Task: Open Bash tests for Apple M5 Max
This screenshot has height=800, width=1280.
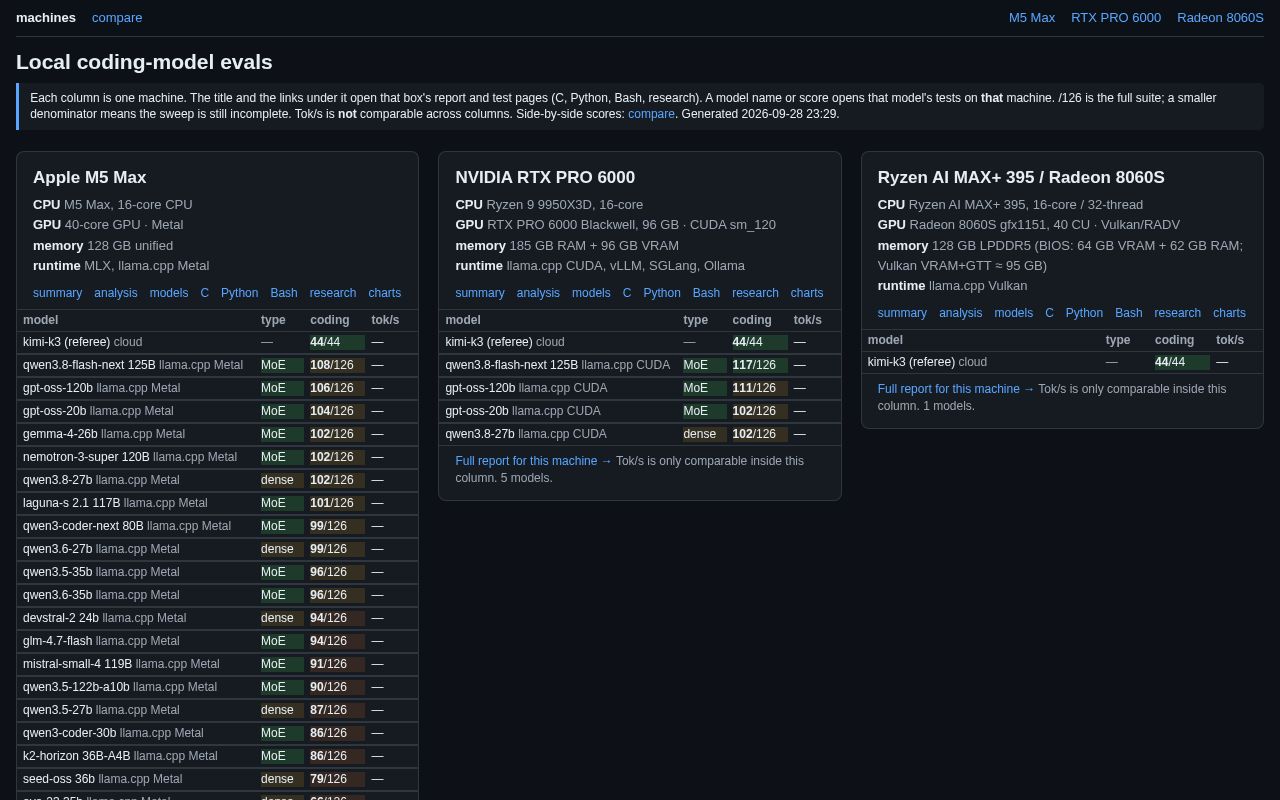Action: 284,293
